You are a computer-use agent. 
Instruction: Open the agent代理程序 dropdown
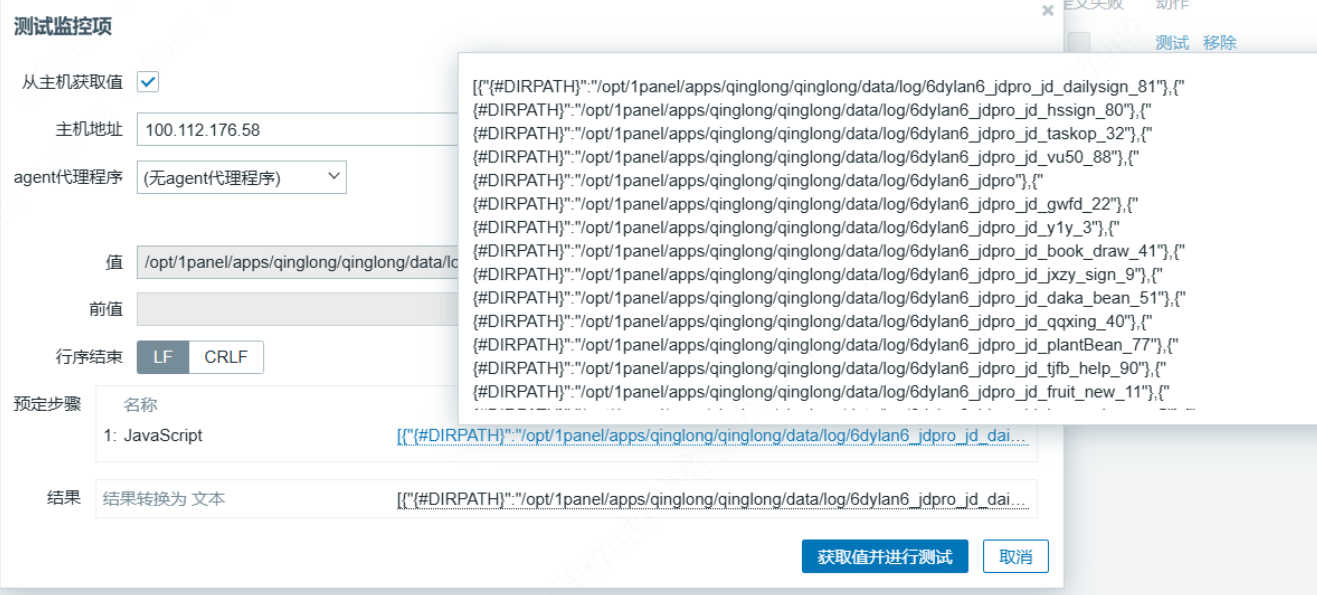(x=241, y=178)
